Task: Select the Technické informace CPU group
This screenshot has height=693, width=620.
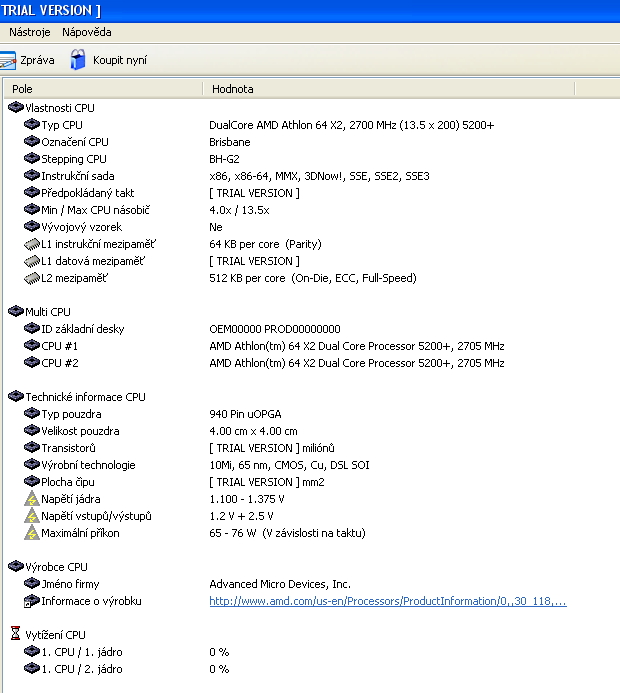Action: point(85,397)
